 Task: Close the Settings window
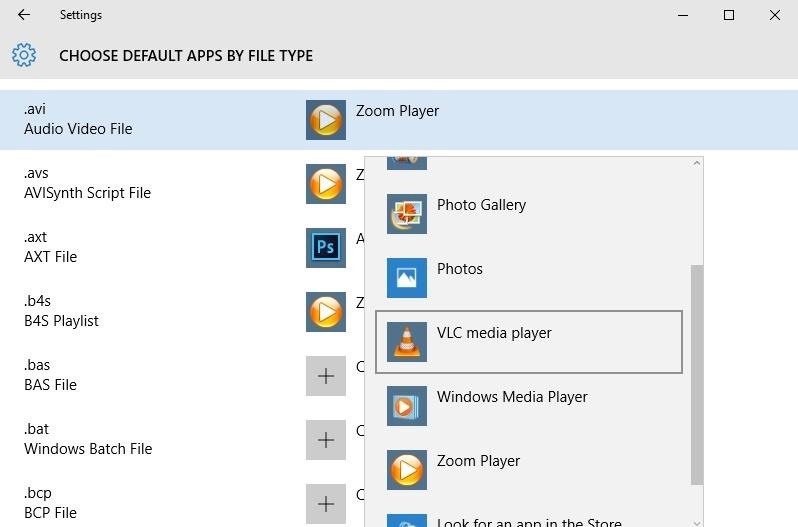775,15
